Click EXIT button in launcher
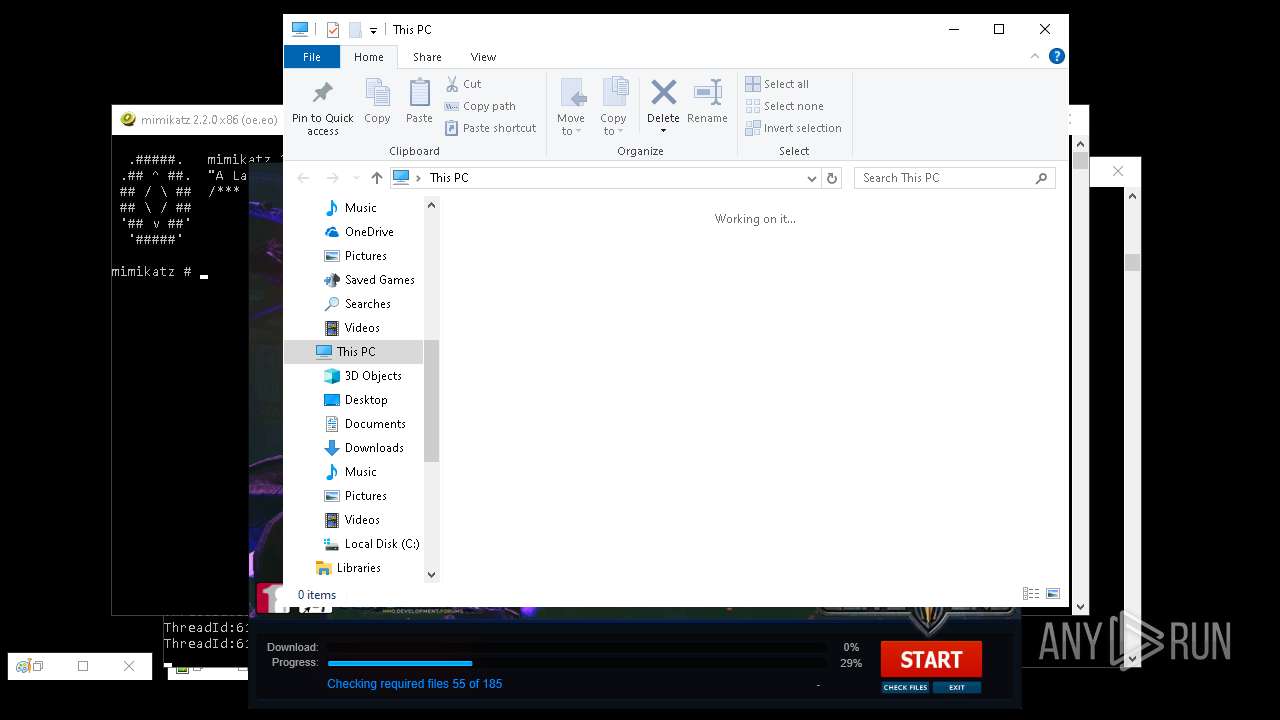Image resolution: width=1280 pixels, height=720 pixels. click(x=957, y=688)
